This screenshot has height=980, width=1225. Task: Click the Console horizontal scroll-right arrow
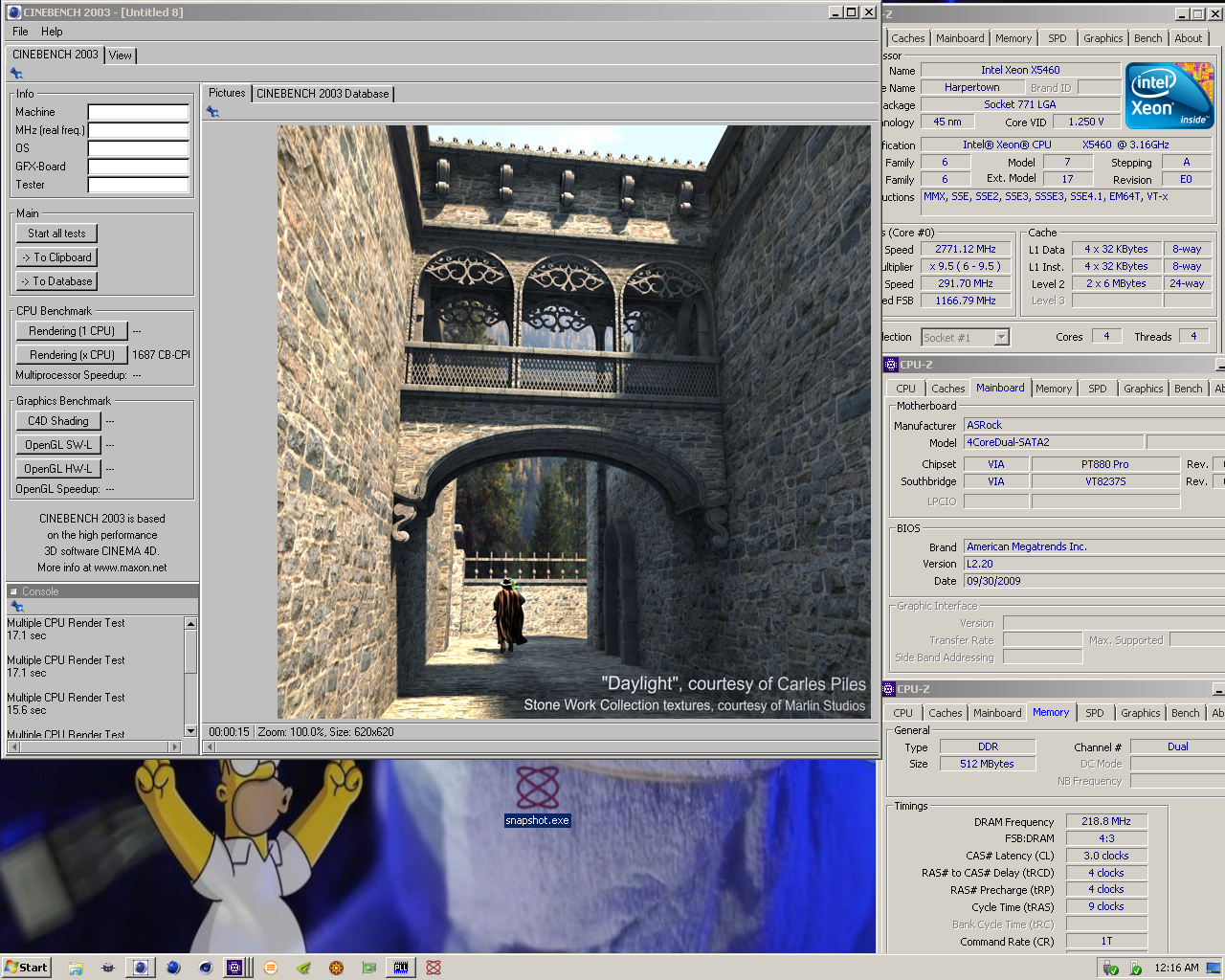[x=174, y=746]
